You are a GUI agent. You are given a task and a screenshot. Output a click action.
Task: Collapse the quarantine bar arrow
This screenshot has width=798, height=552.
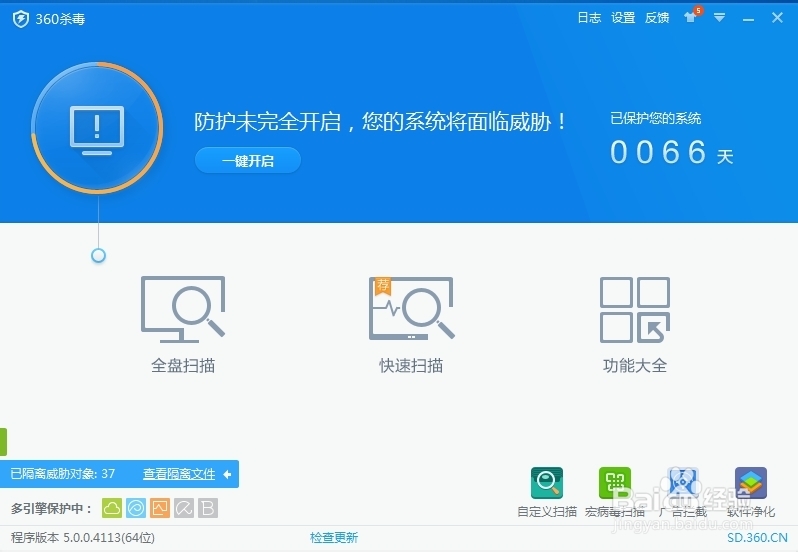click(x=227, y=474)
